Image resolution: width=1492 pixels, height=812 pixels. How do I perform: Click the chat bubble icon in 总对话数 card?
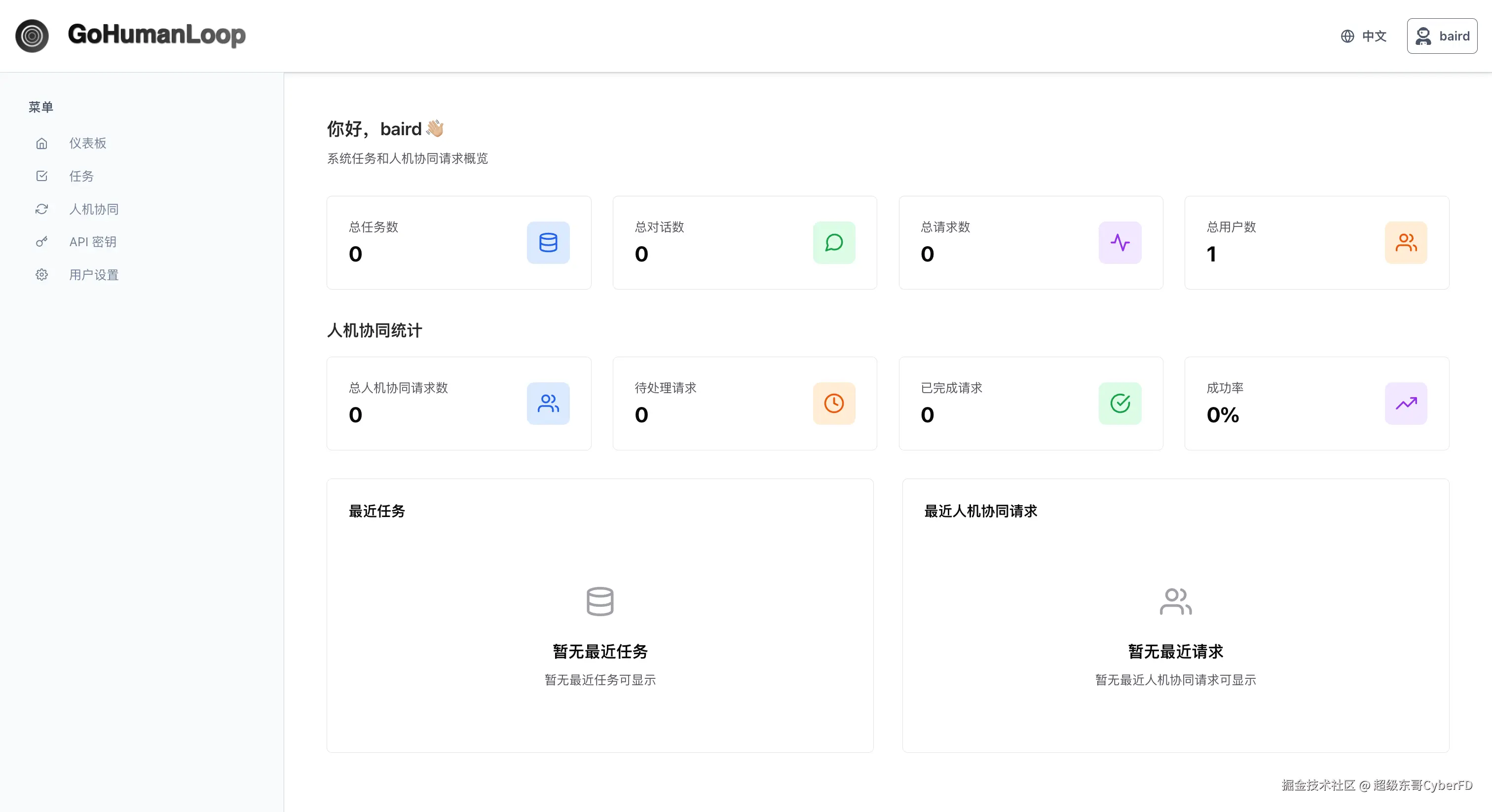[833, 243]
